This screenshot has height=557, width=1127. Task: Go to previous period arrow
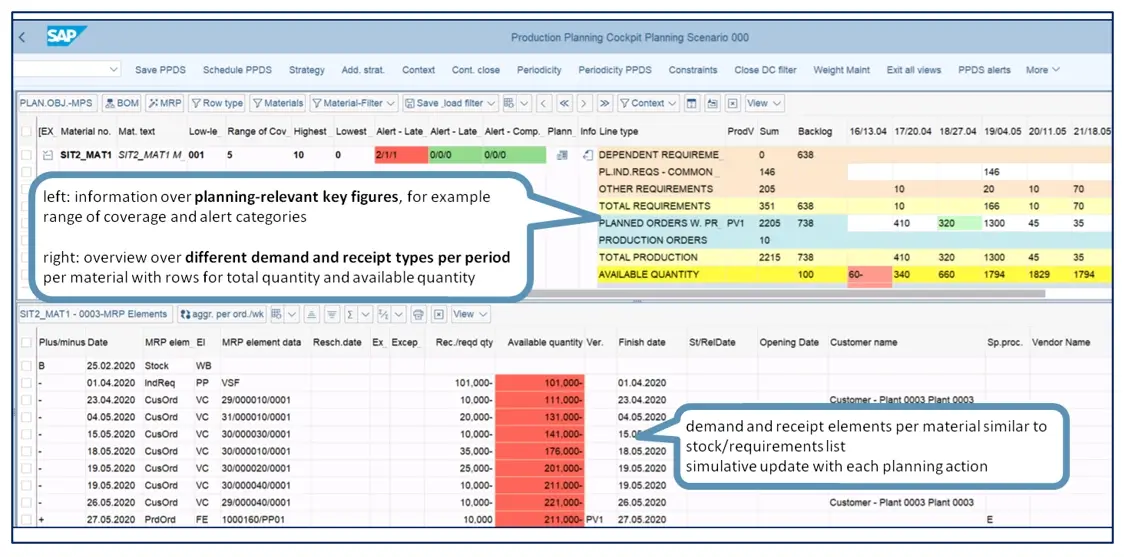(x=543, y=103)
